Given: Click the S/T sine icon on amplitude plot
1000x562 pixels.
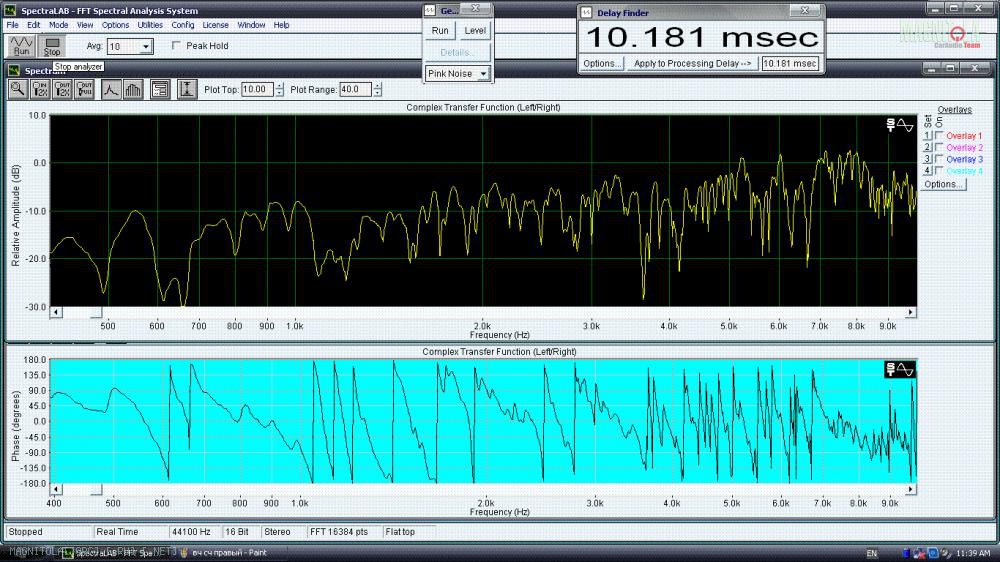Looking at the screenshot, I should tap(900, 125).
